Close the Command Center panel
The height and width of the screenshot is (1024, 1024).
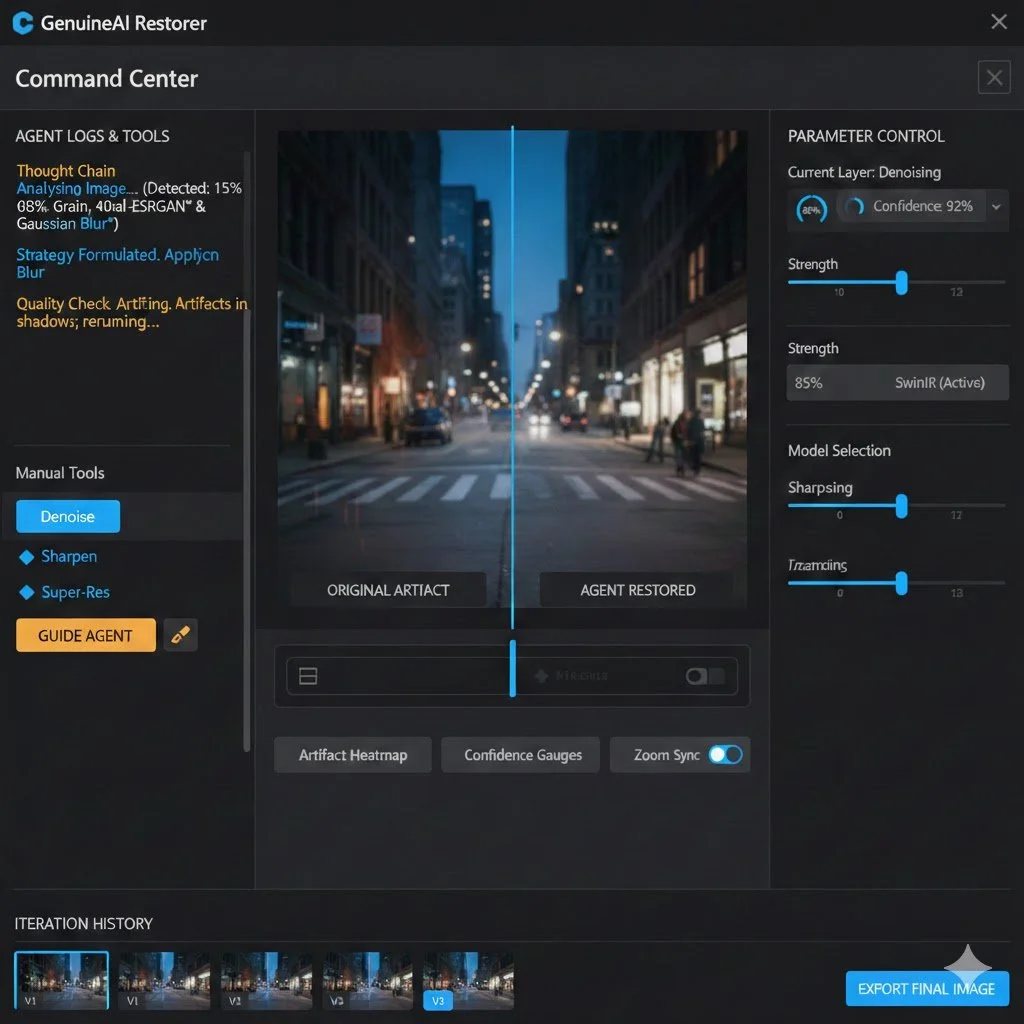click(994, 78)
